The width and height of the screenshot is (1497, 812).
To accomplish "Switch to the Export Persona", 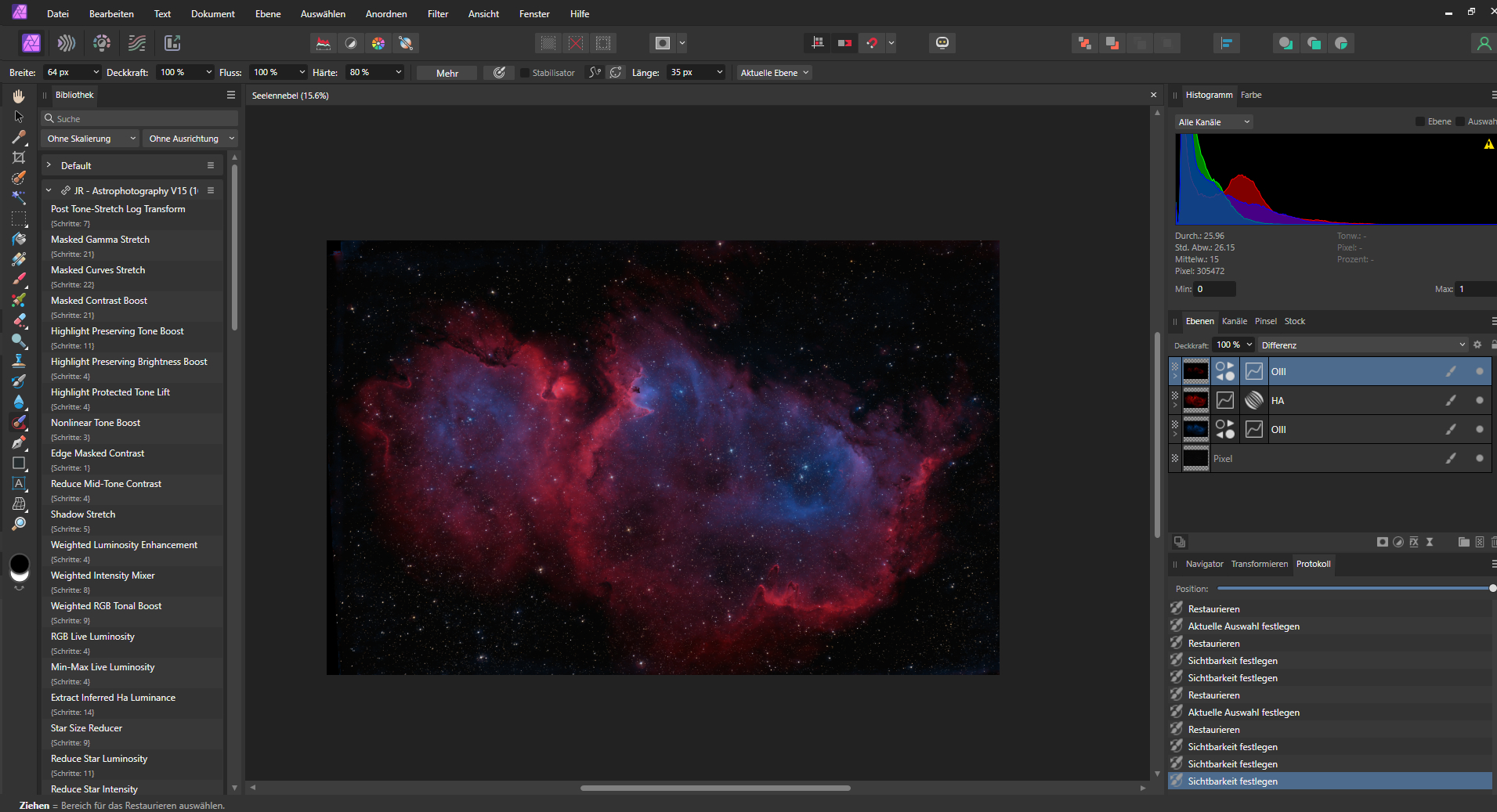I will tap(172, 43).
